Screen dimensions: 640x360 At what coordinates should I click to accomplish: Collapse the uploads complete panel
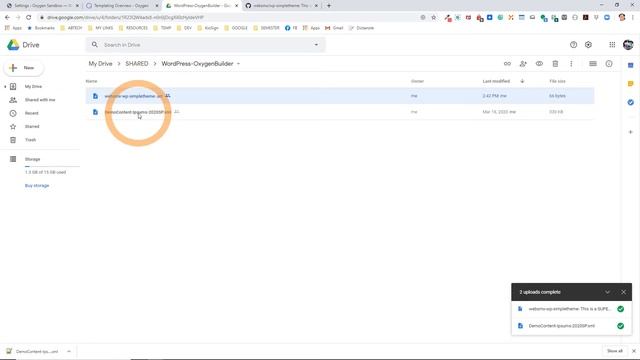(607, 292)
